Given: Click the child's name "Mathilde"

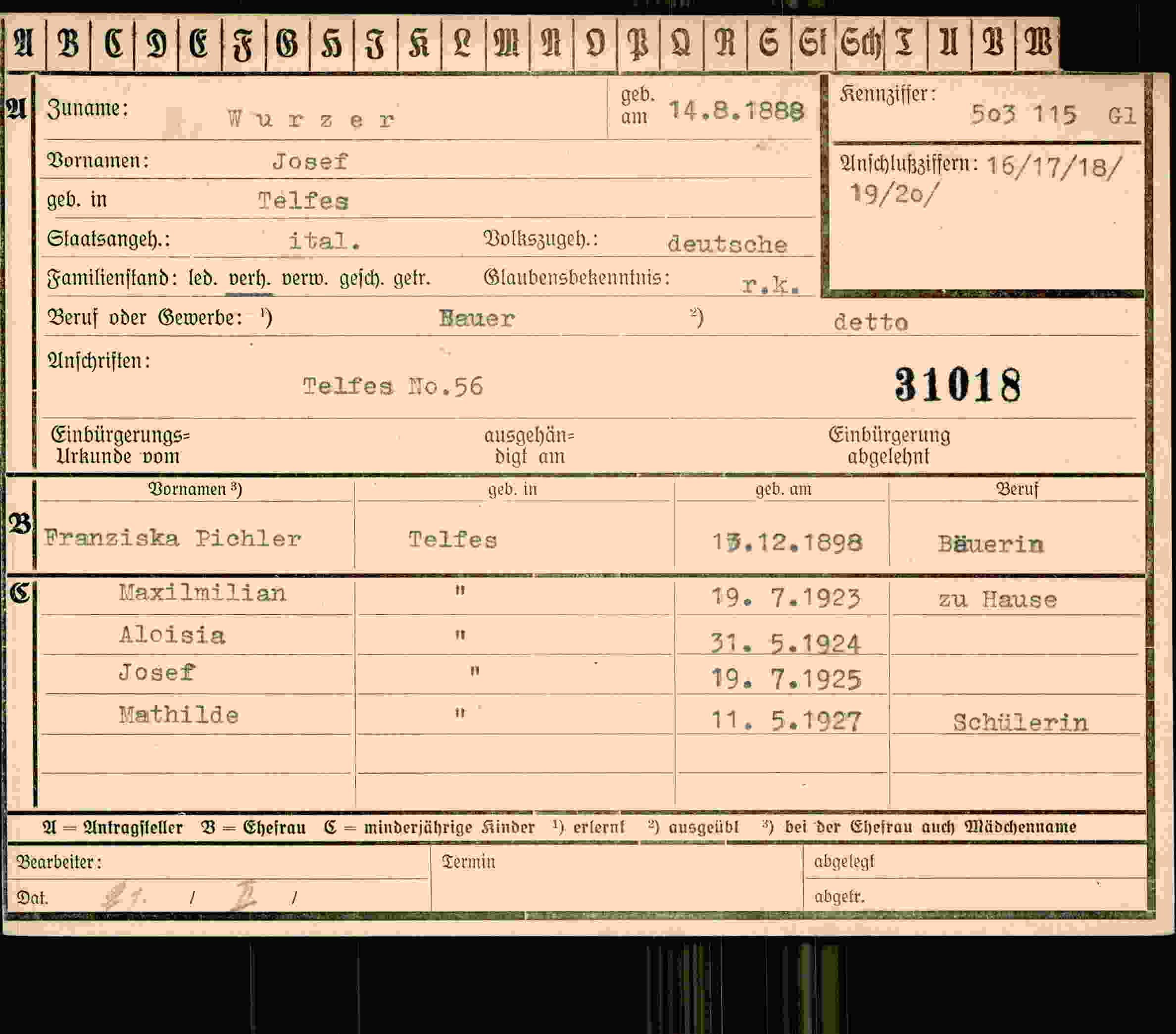Looking at the screenshot, I should point(178,715).
